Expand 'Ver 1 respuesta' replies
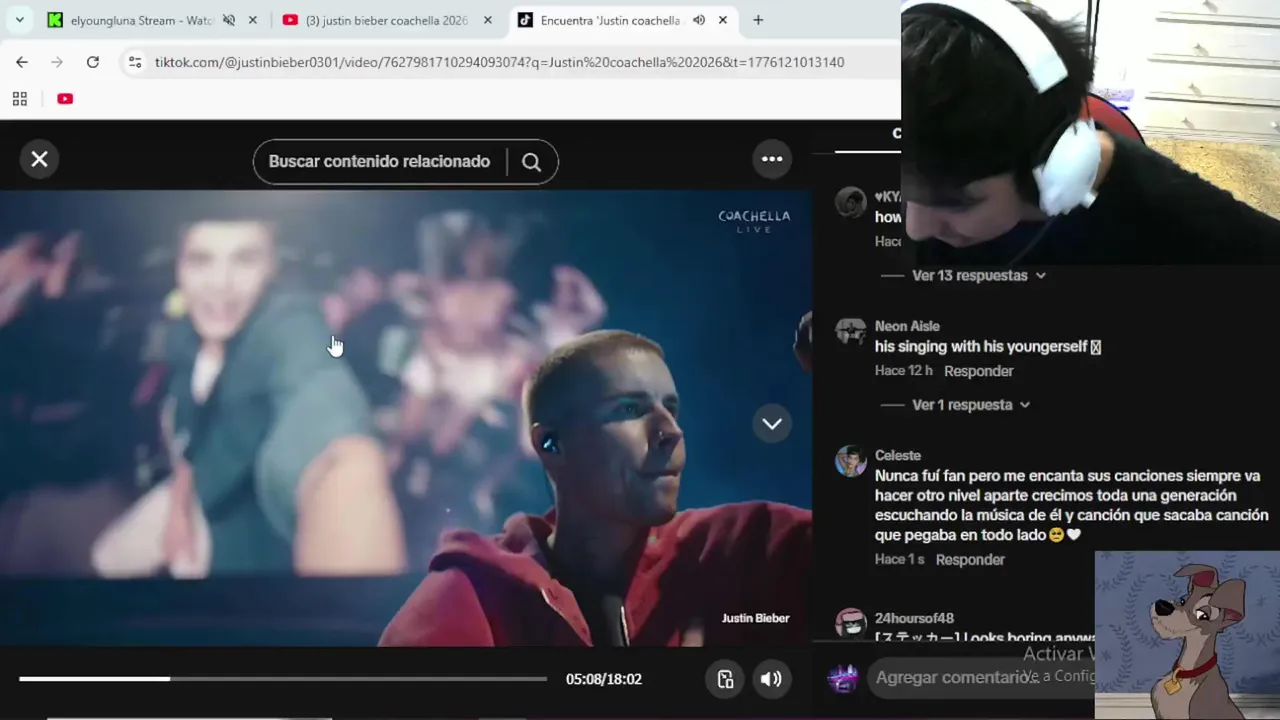This screenshot has height=720, width=1280. pyautogui.click(x=970, y=405)
